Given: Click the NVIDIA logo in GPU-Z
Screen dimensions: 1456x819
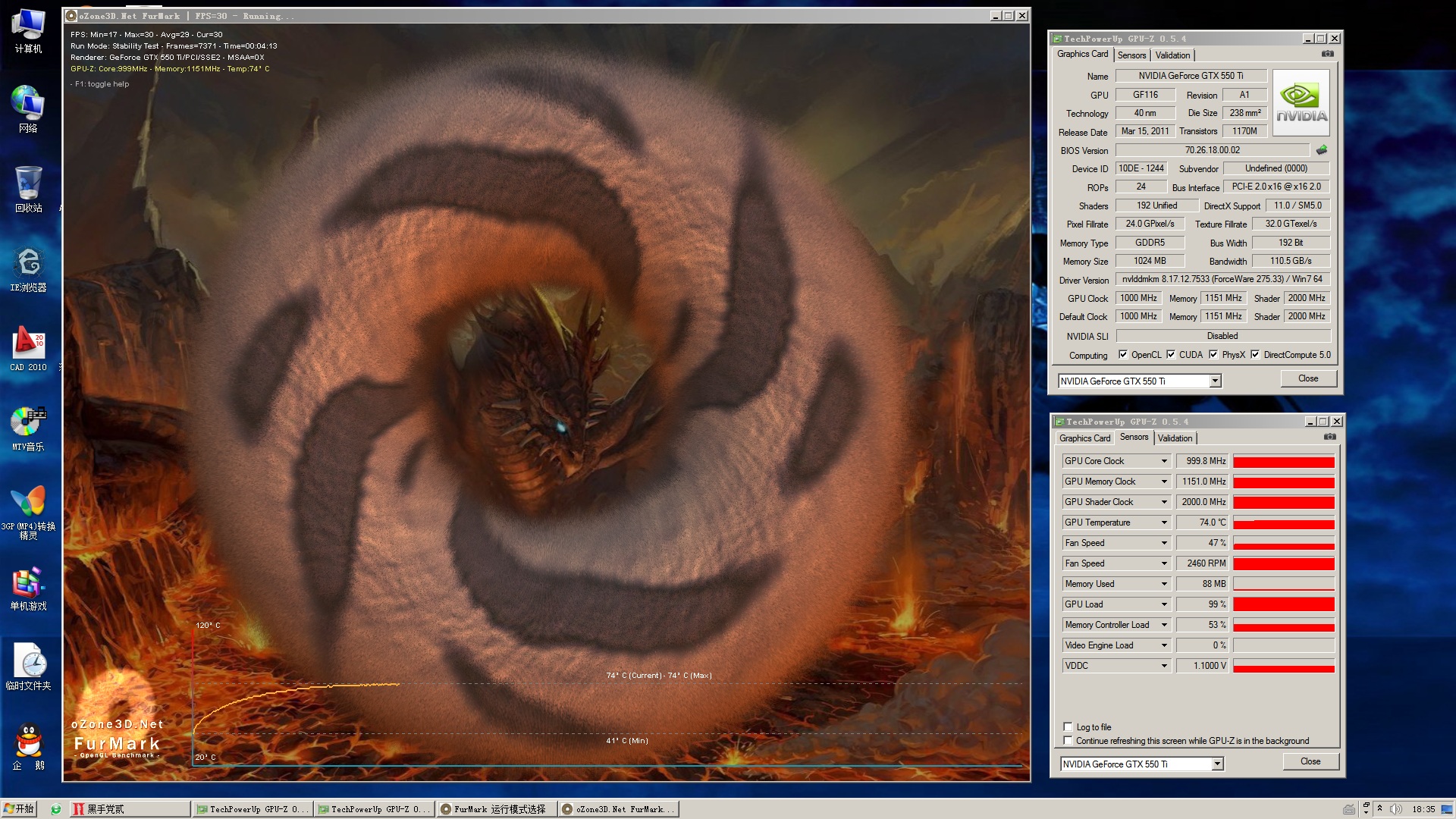Looking at the screenshot, I should coord(1301,102).
